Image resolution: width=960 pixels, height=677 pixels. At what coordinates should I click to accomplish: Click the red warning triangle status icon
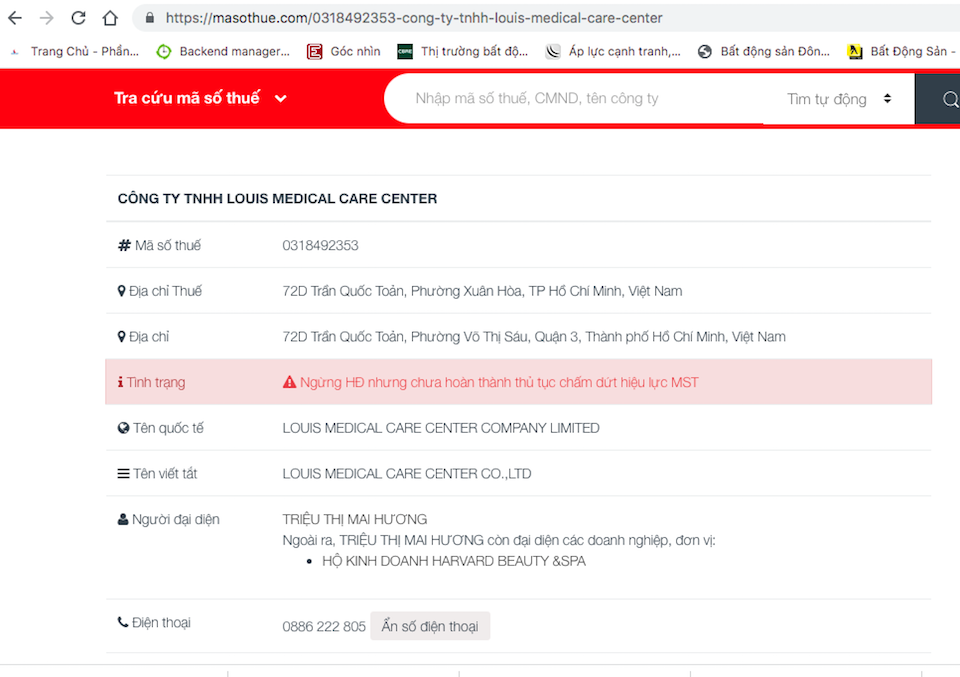(290, 382)
